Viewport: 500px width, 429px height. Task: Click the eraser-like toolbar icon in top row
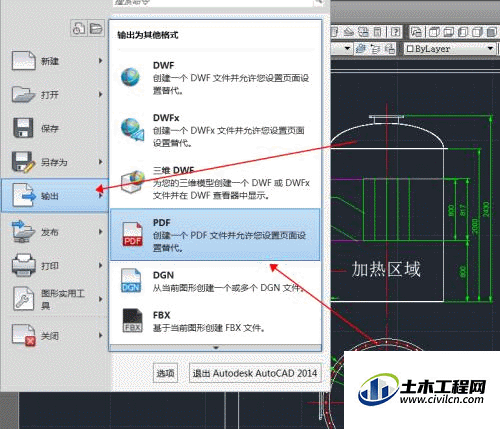click(x=348, y=32)
